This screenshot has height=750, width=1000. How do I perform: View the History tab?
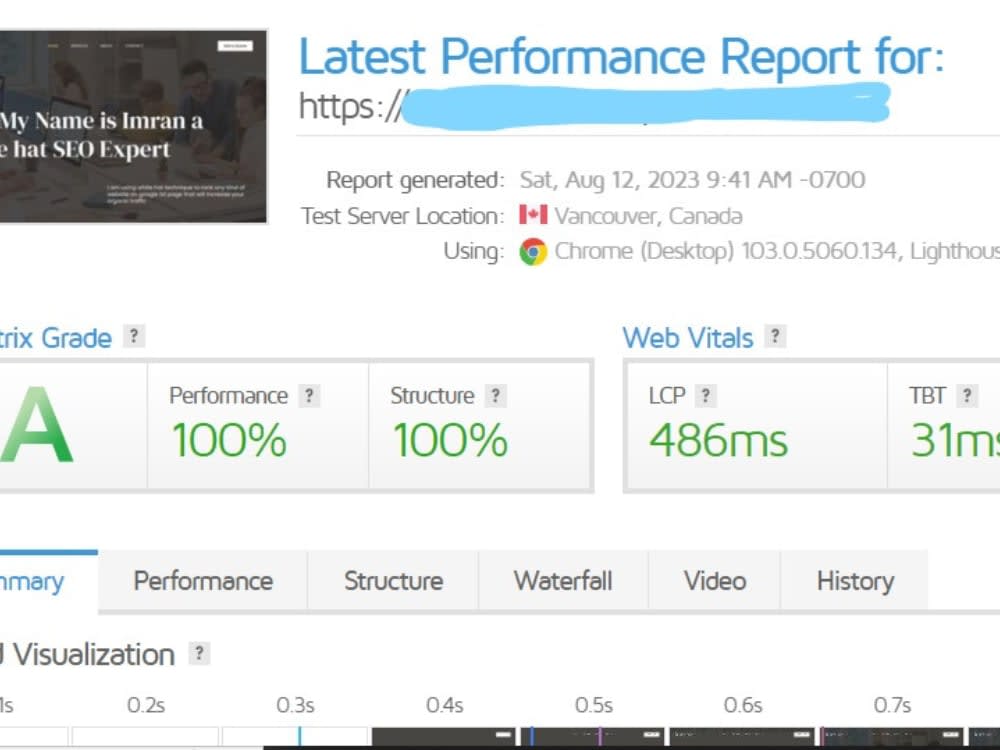pos(855,581)
